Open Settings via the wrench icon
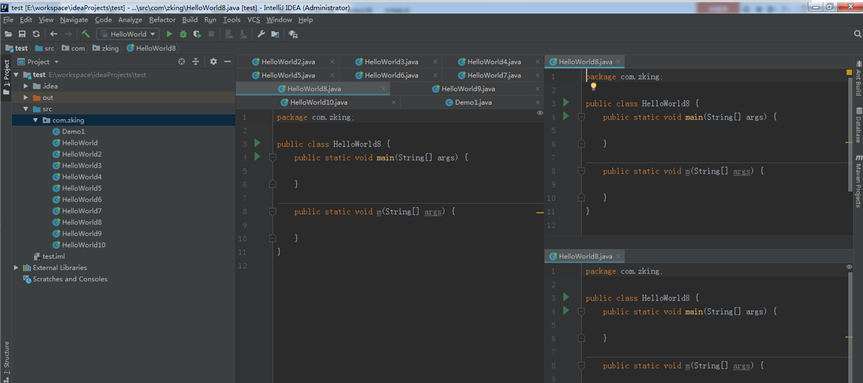The height and width of the screenshot is (383, 863). pyautogui.click(x=261, y=34)
